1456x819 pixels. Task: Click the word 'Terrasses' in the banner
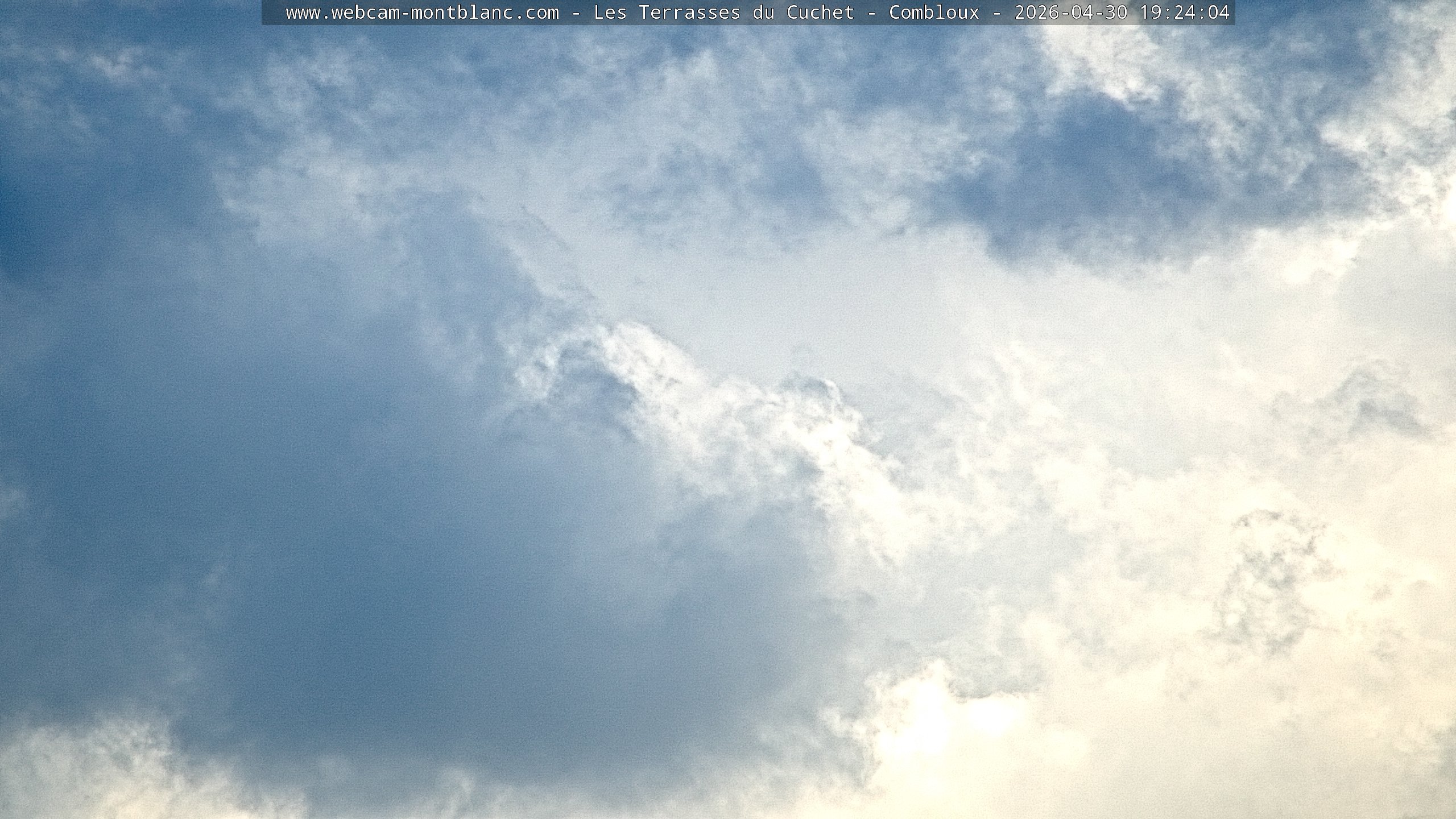tap(689, 13)
